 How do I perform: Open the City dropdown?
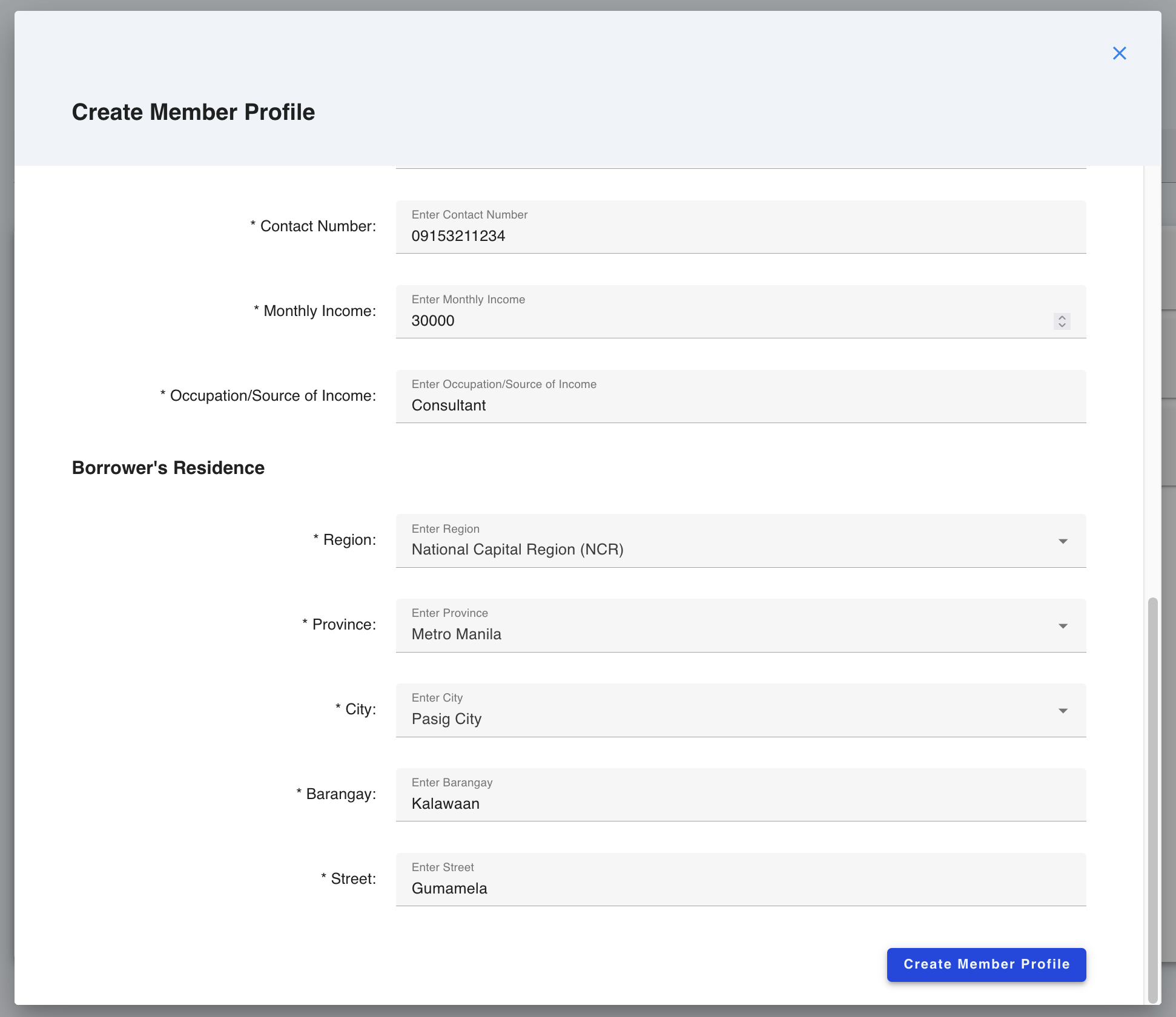1063,710
